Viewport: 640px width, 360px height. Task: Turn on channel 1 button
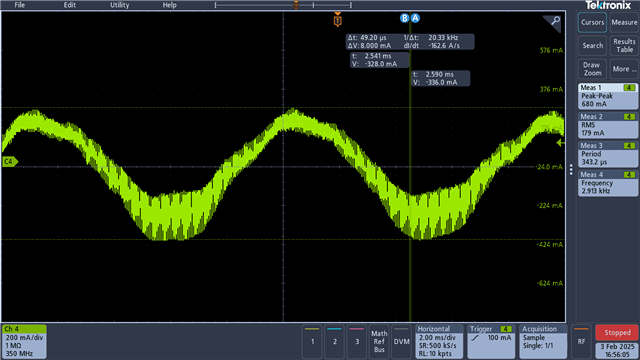(312, 341)
